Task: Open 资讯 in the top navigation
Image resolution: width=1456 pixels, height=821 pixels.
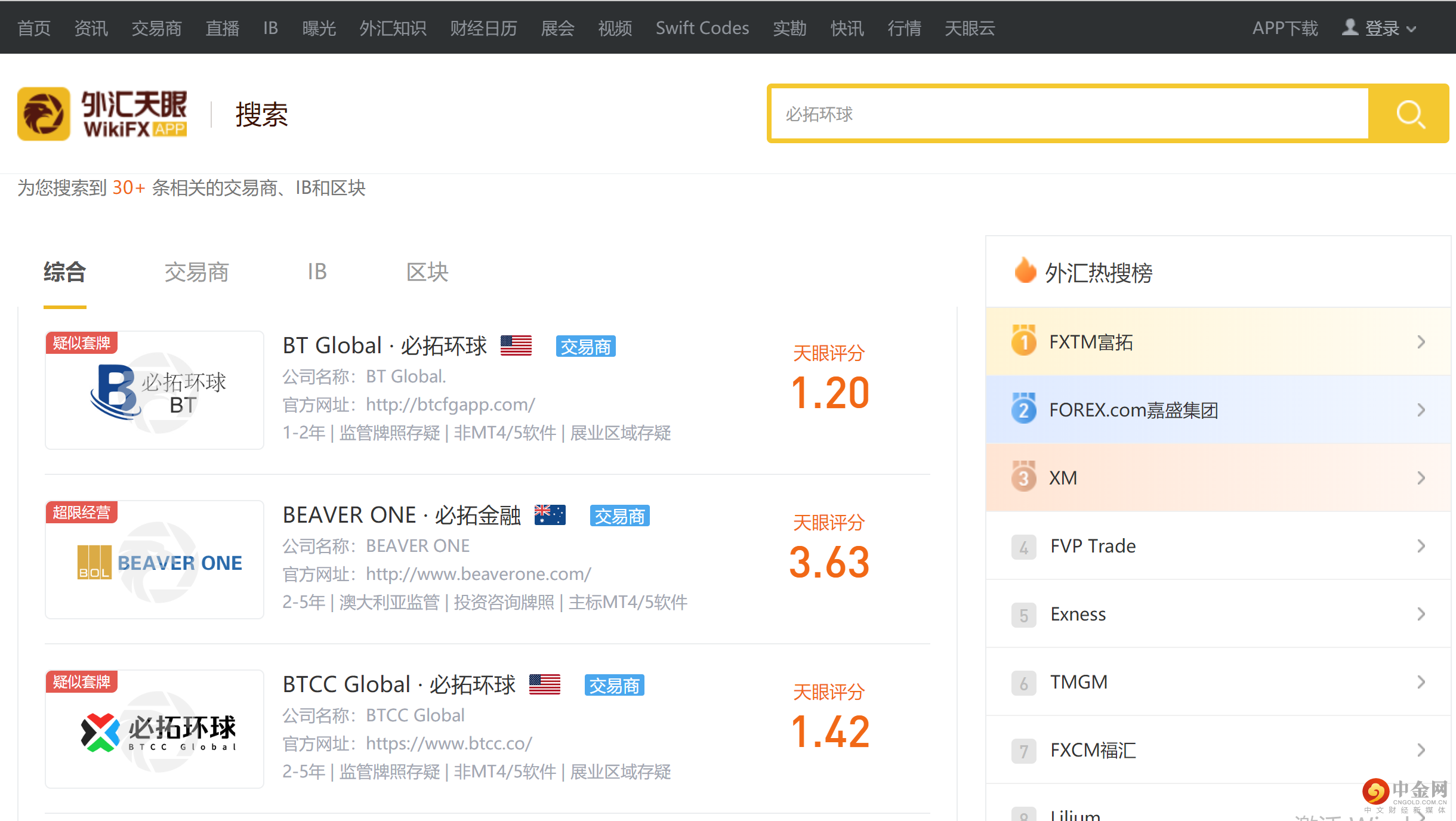Action: point(91,28)
